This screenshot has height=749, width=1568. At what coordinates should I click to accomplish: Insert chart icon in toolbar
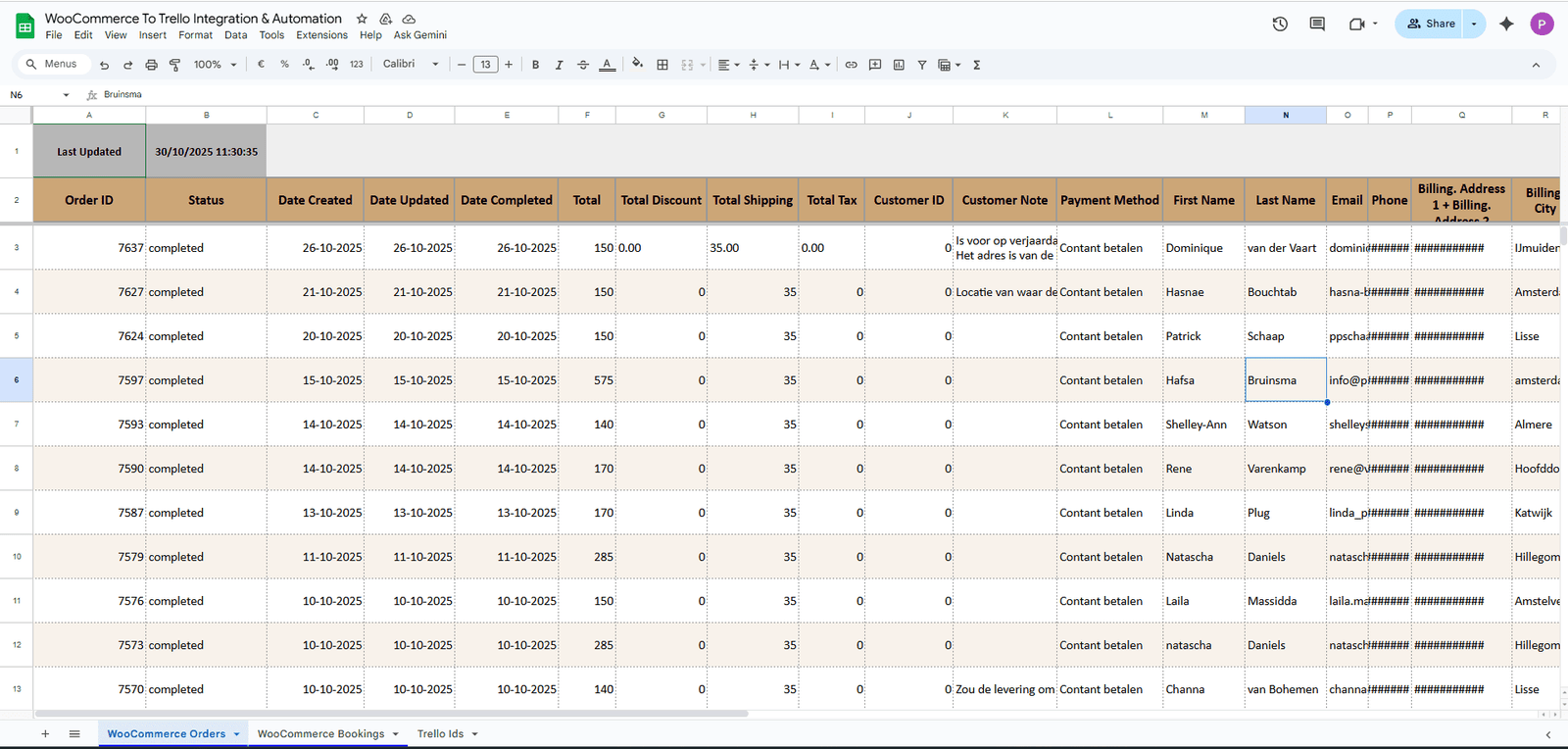pyautogui.click(x=899, y=65)
